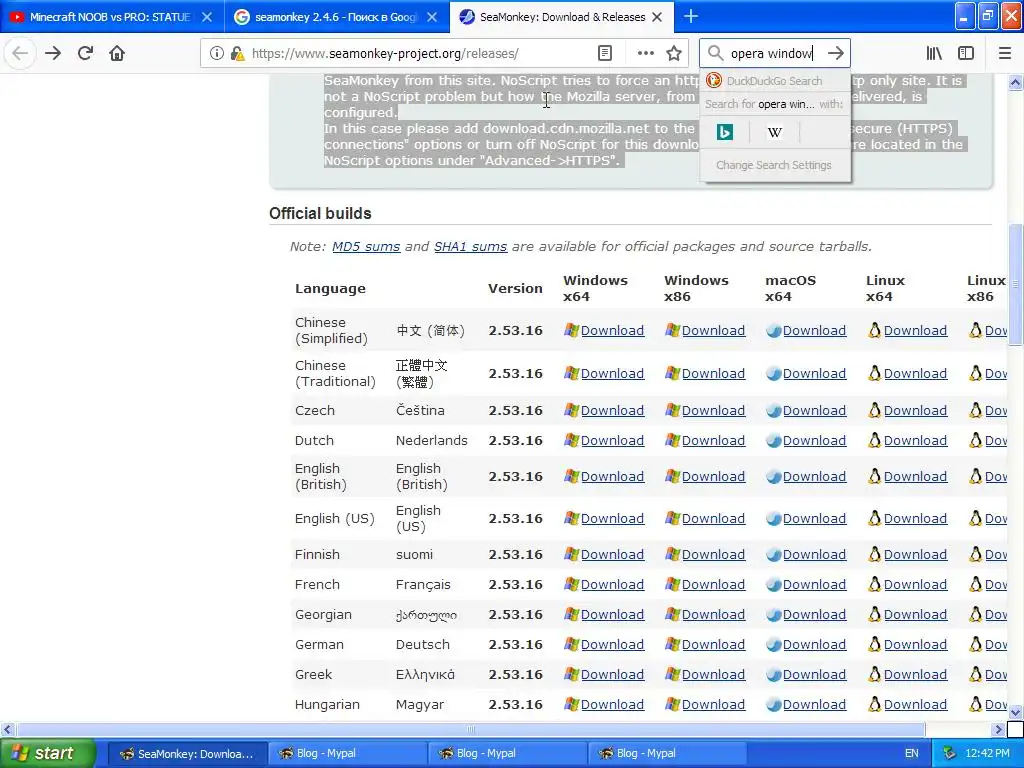Image resolution: width=1024 pixels, height=768 pixels.
Task: Reload the current page
Action: (85, 53)
